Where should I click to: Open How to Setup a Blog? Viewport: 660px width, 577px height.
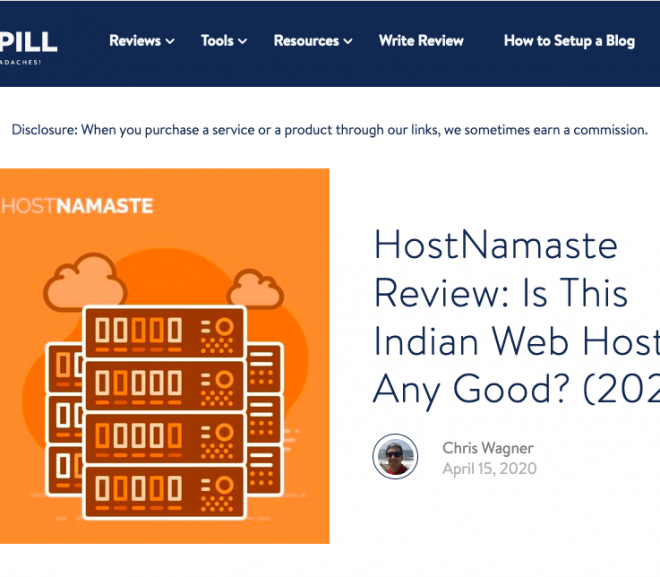click(569, 41)
